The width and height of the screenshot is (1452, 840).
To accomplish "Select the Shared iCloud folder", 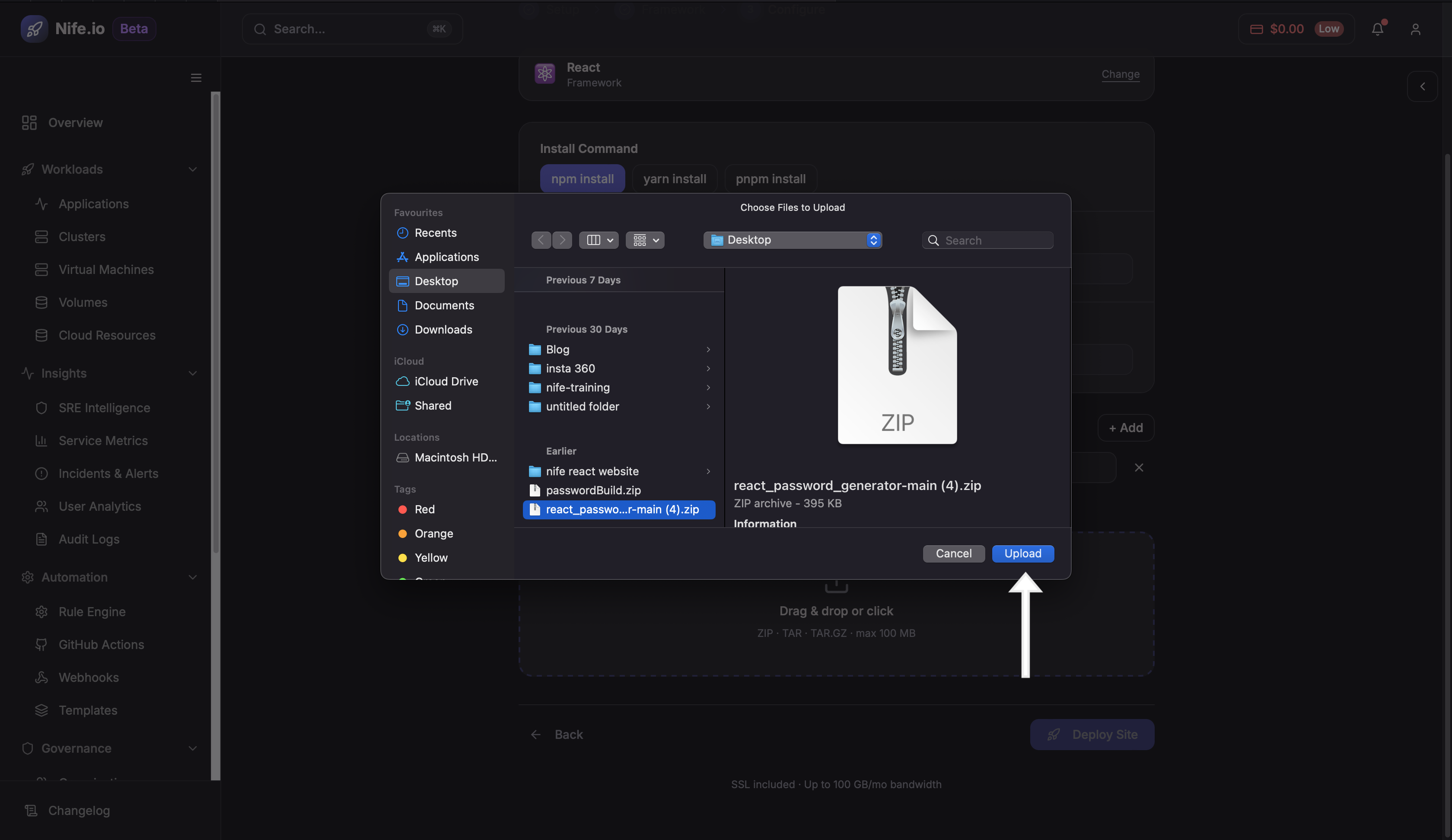I will click(432, 405).
